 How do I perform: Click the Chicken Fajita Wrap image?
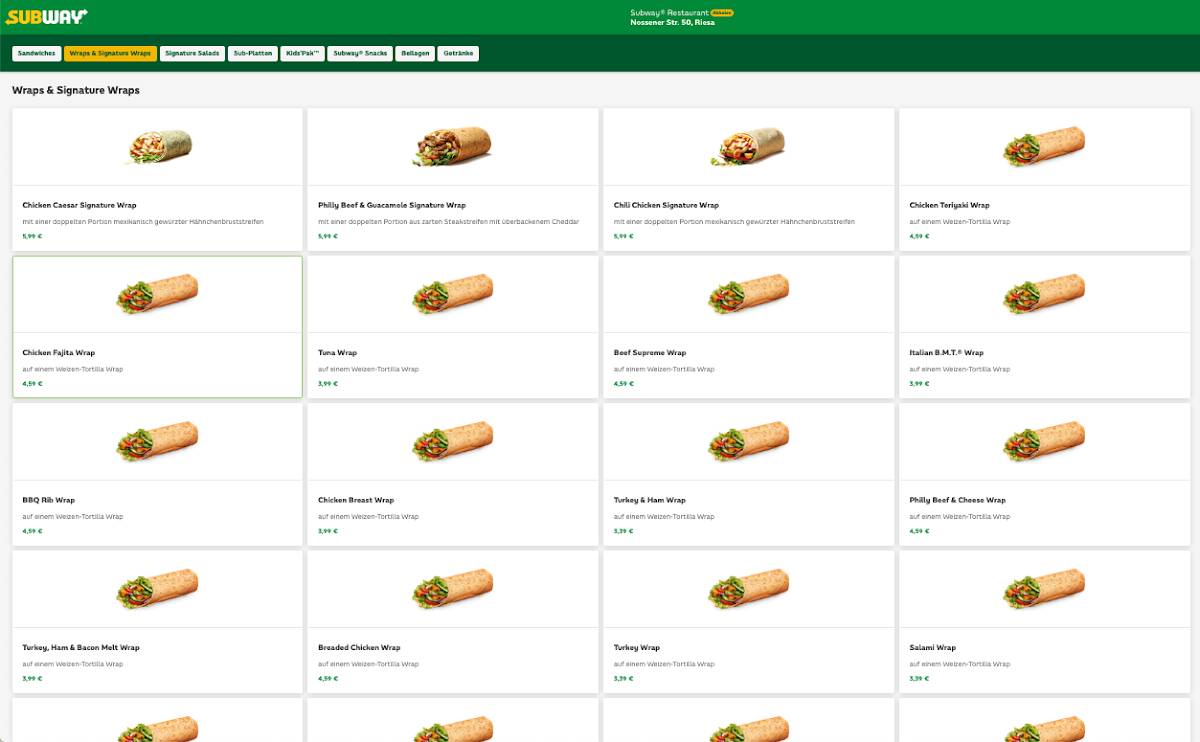coord(158,294)
